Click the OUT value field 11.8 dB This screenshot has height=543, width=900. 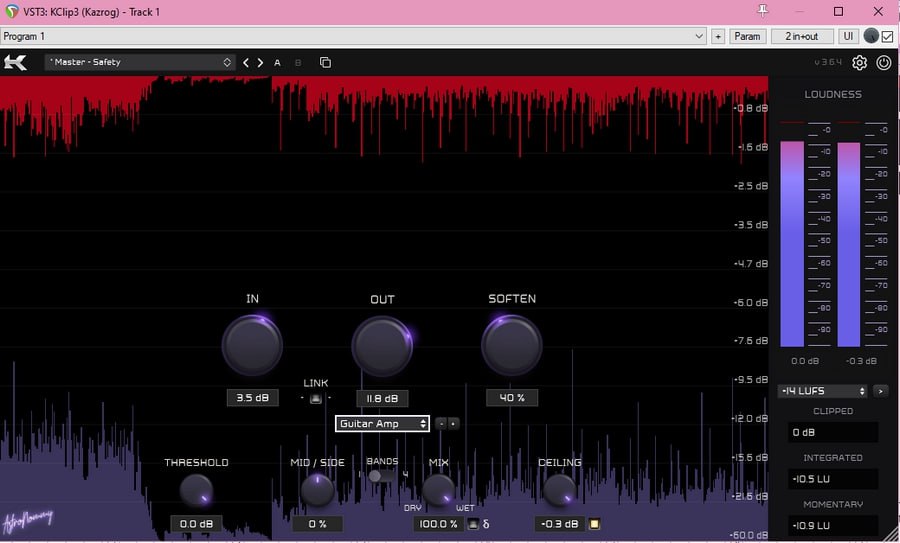382,398
